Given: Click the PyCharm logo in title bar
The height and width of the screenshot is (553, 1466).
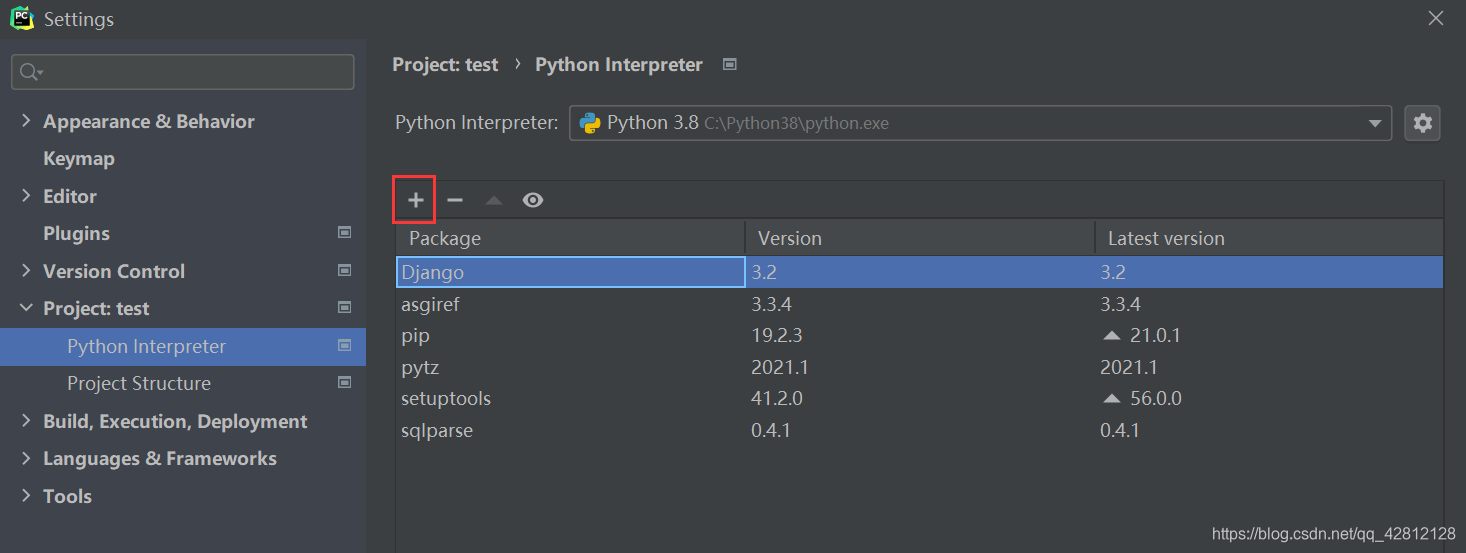Looking at the screenshot, I should tap(22, 18).
